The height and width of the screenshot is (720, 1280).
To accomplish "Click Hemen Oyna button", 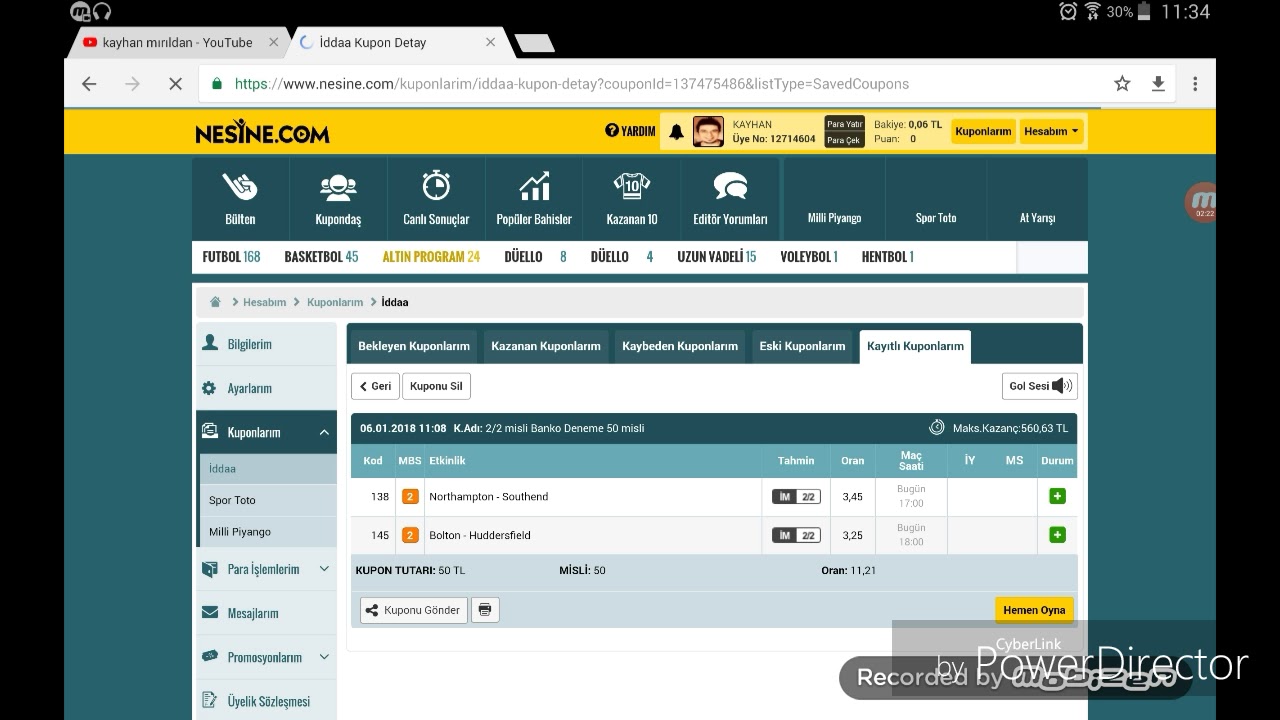I will tap(1034, 610).
